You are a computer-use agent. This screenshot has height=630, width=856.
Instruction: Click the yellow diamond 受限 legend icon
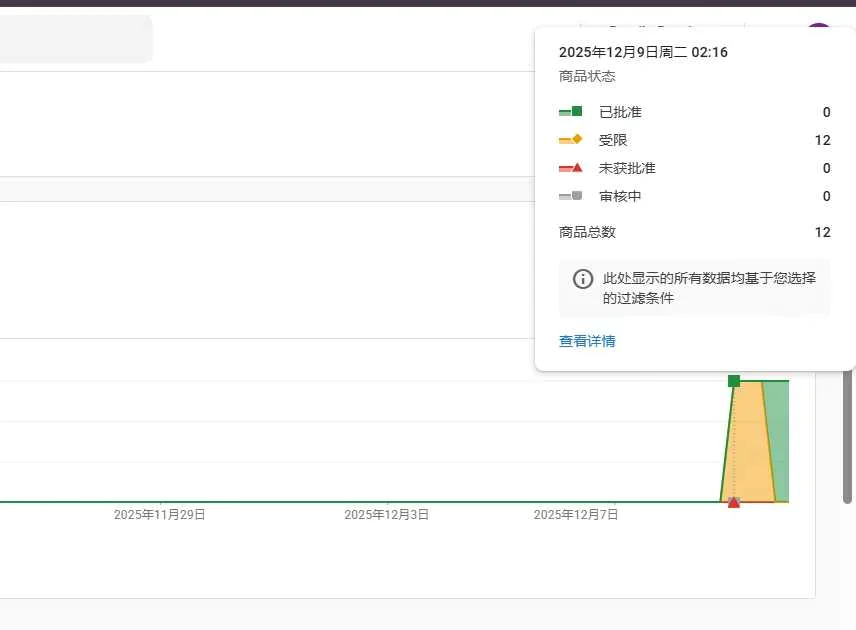(x=571, y=140)
